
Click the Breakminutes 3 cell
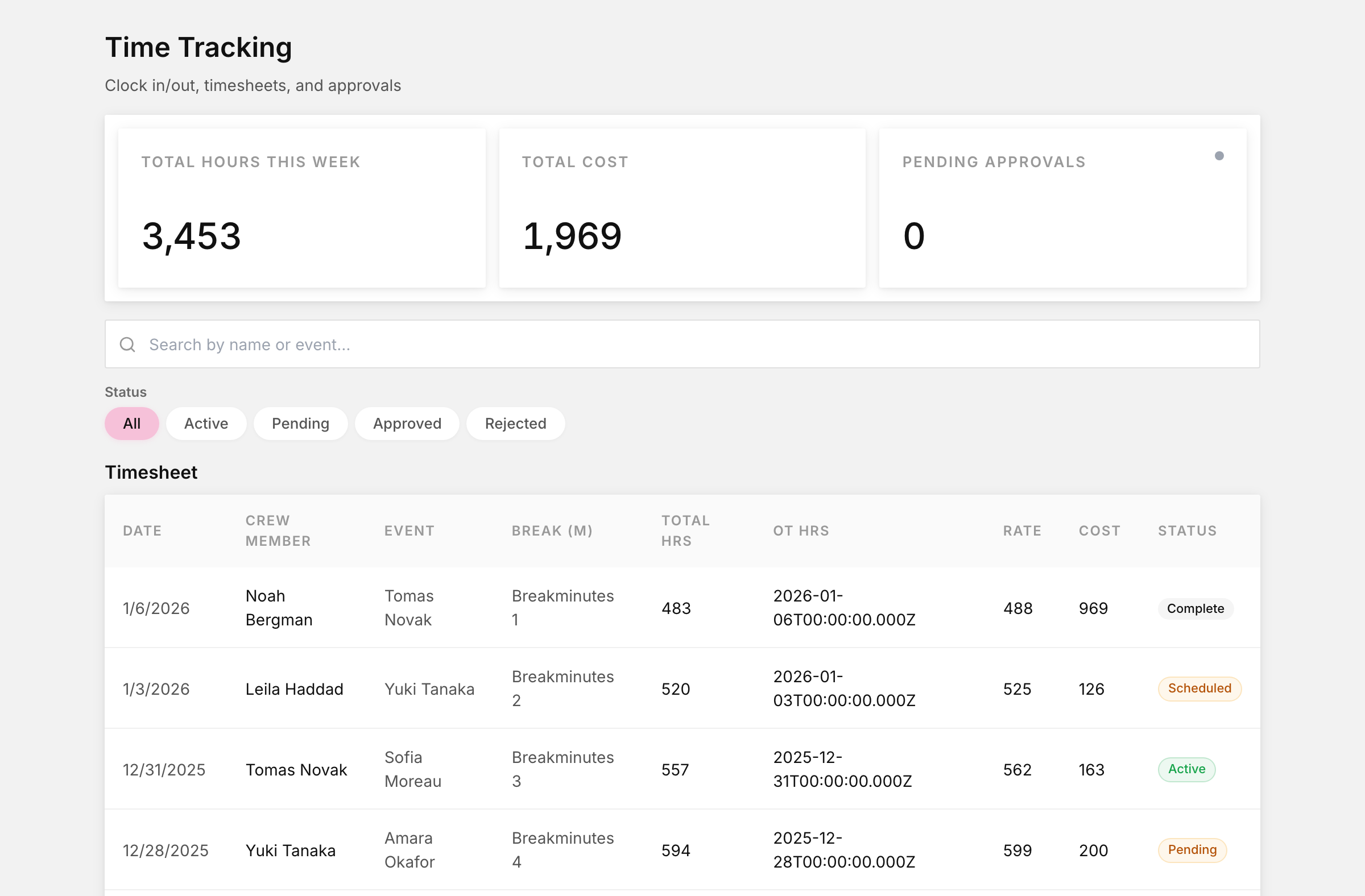click(562, 770)
